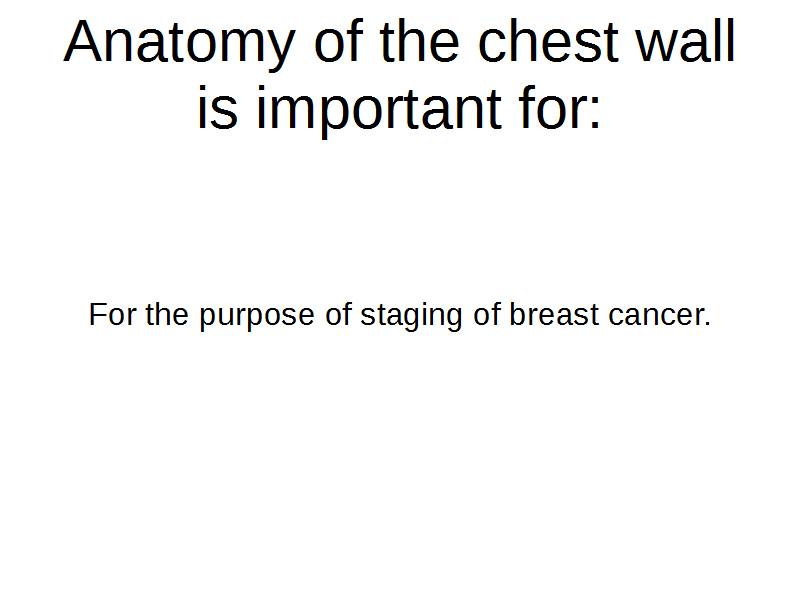Click the word "Anatomy" in the title
The height and width of the screenshot is (600, 800).
coord(180,43)
